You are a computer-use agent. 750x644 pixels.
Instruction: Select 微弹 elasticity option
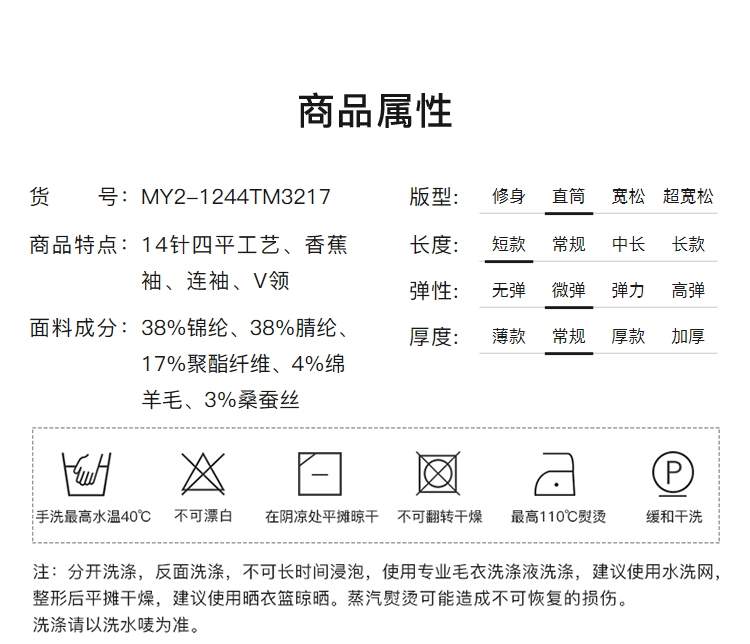click(569, 290)
